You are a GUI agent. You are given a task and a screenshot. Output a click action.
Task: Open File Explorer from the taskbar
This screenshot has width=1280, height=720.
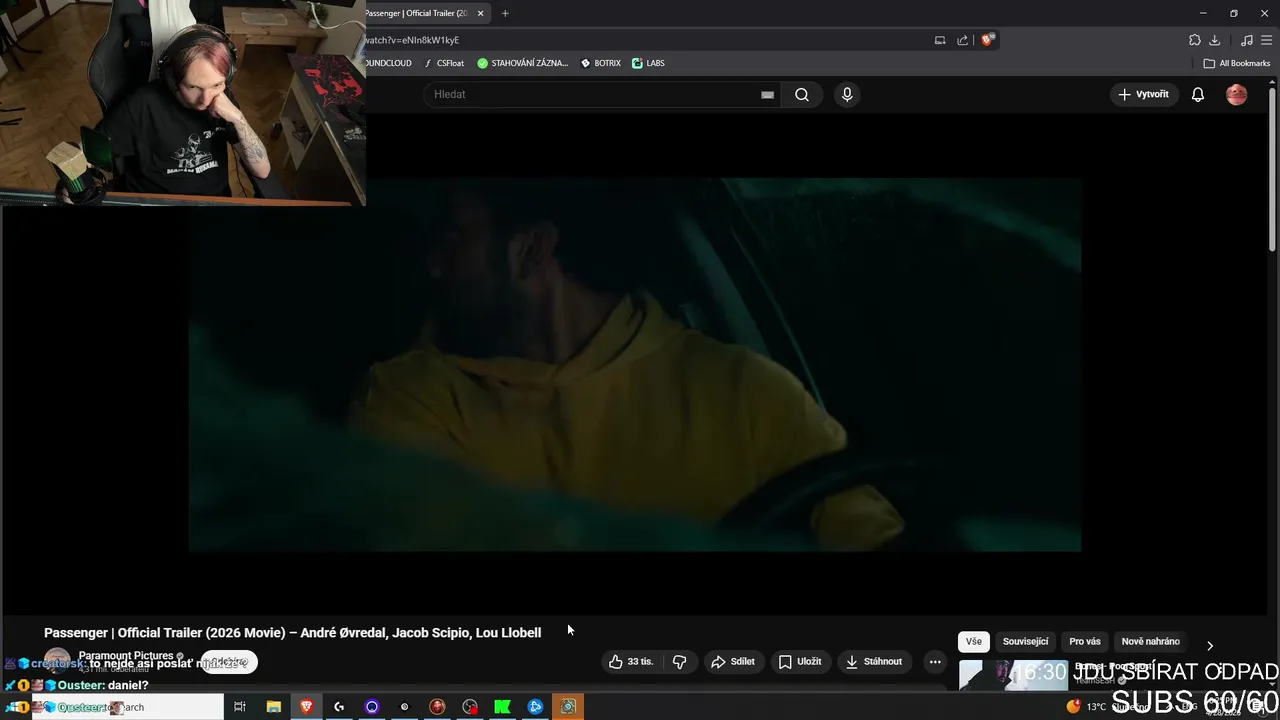273,707
